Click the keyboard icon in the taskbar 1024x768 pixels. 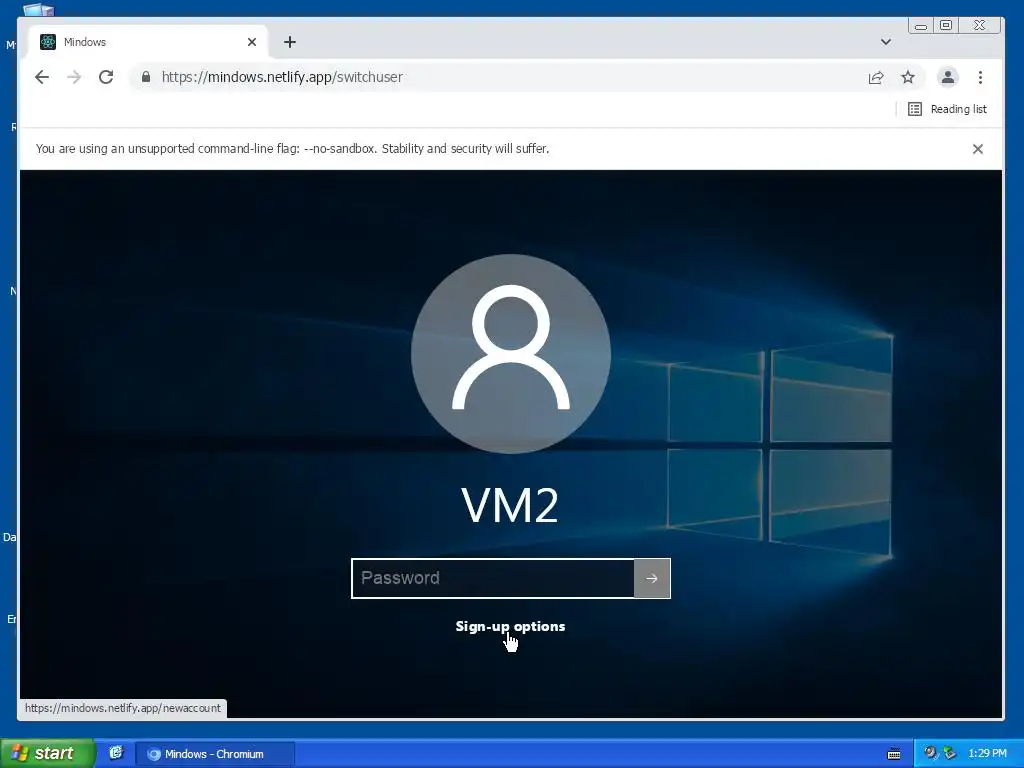894,754
